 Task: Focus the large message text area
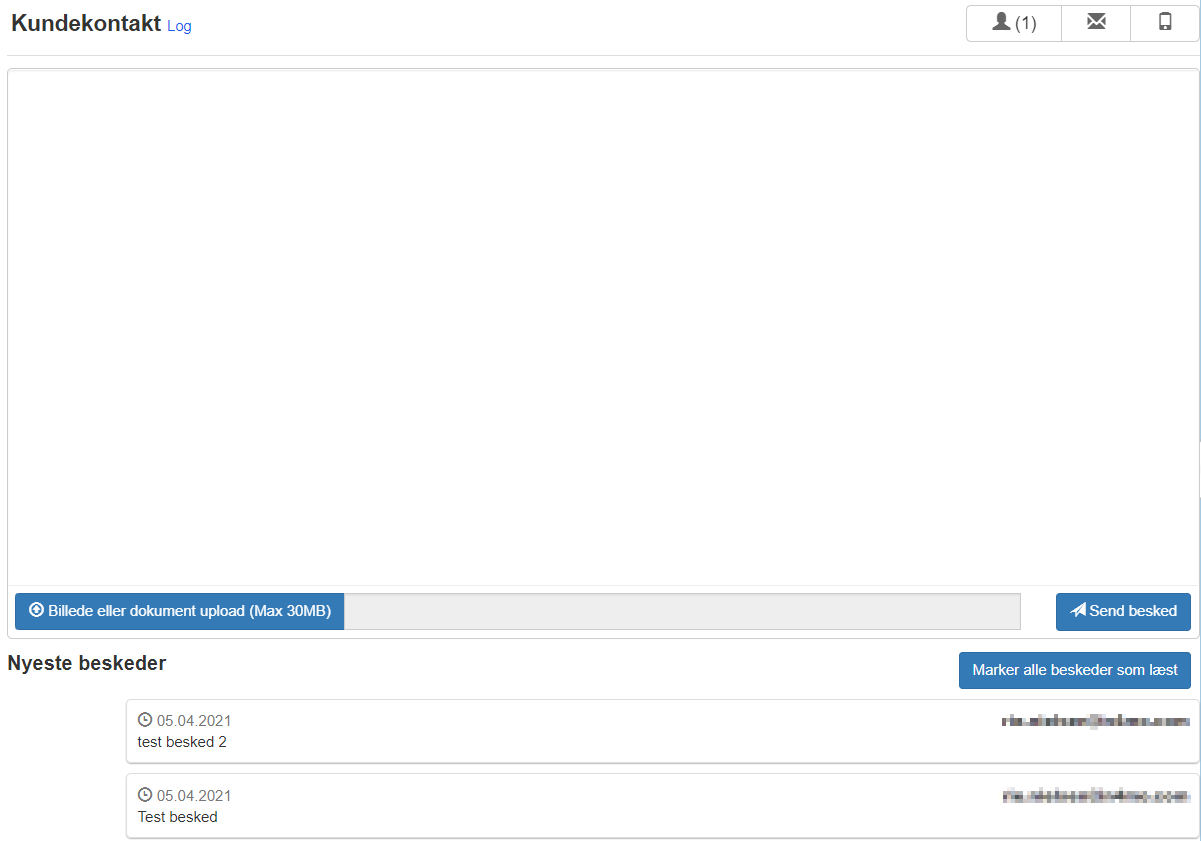(x=603, y=327)
